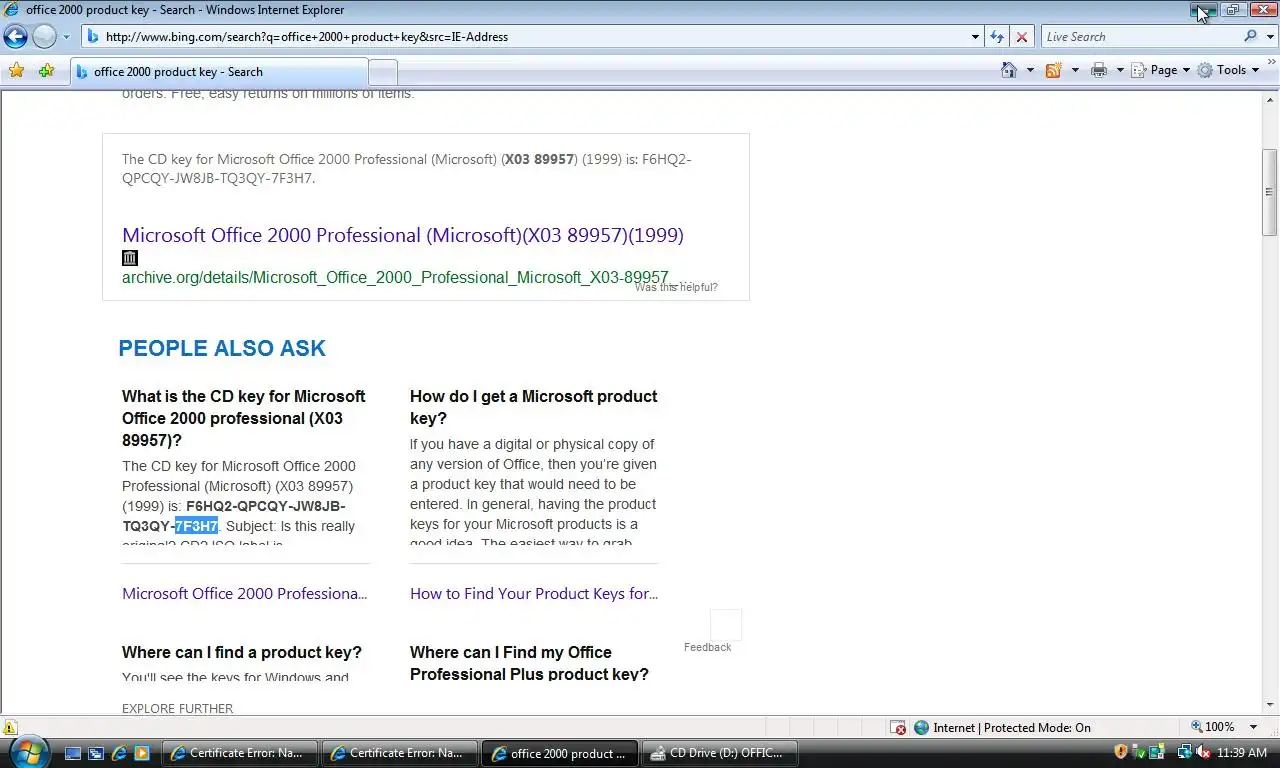Image resolution: width=1280 pixels, height=768 pixels.
Task: Click the Feedback button
Action: point(708,647)
